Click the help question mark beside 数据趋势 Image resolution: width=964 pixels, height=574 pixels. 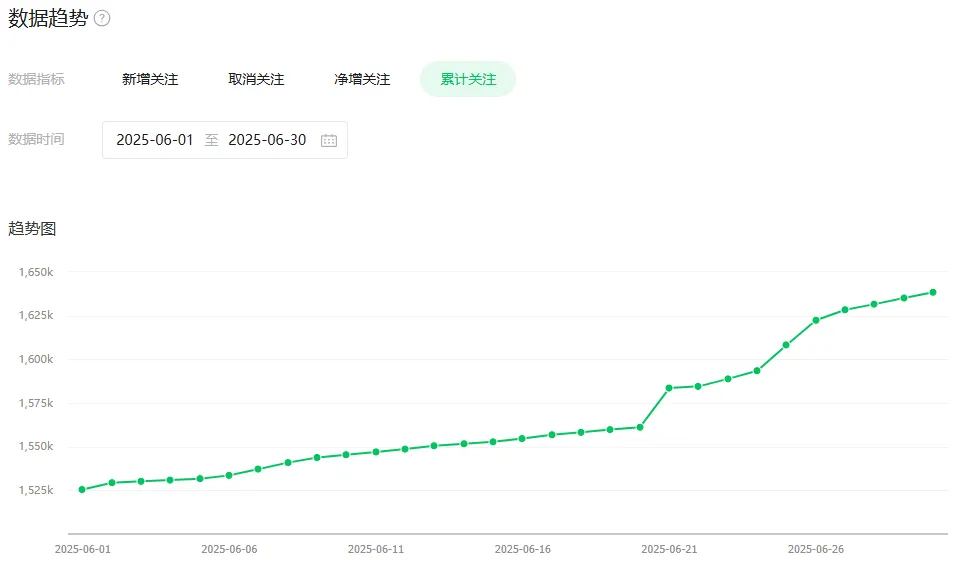coord(102,18)
